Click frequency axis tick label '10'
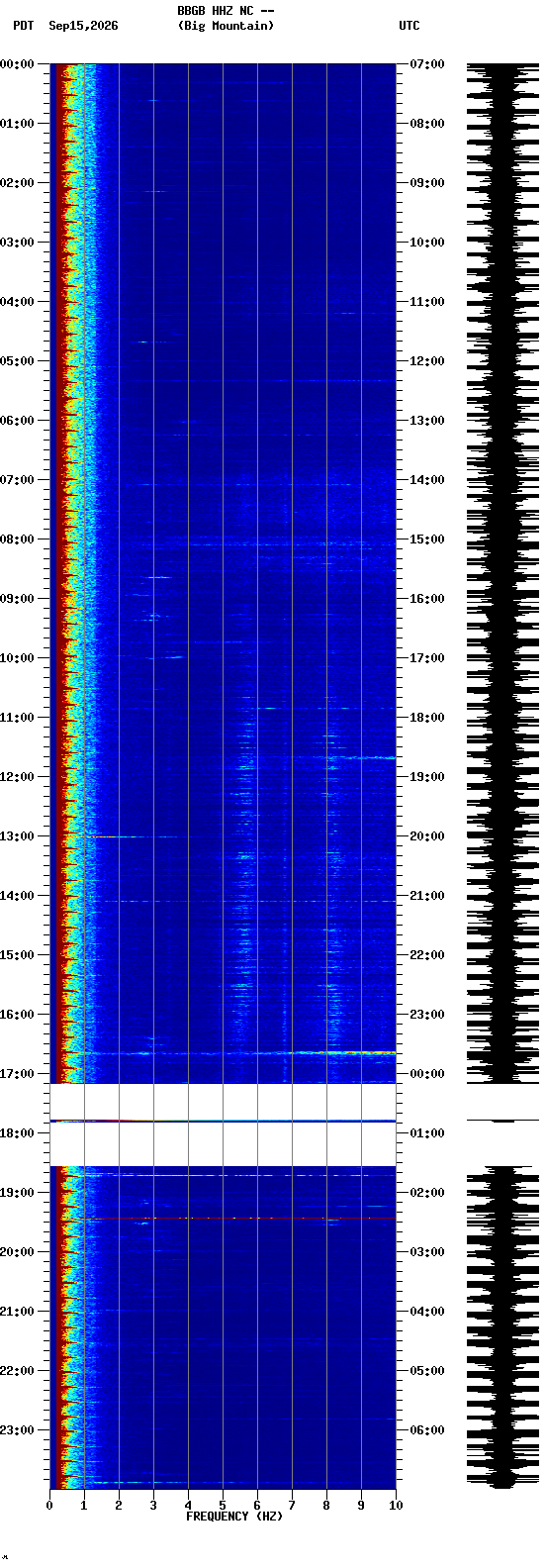 [x=396, y=1506]
